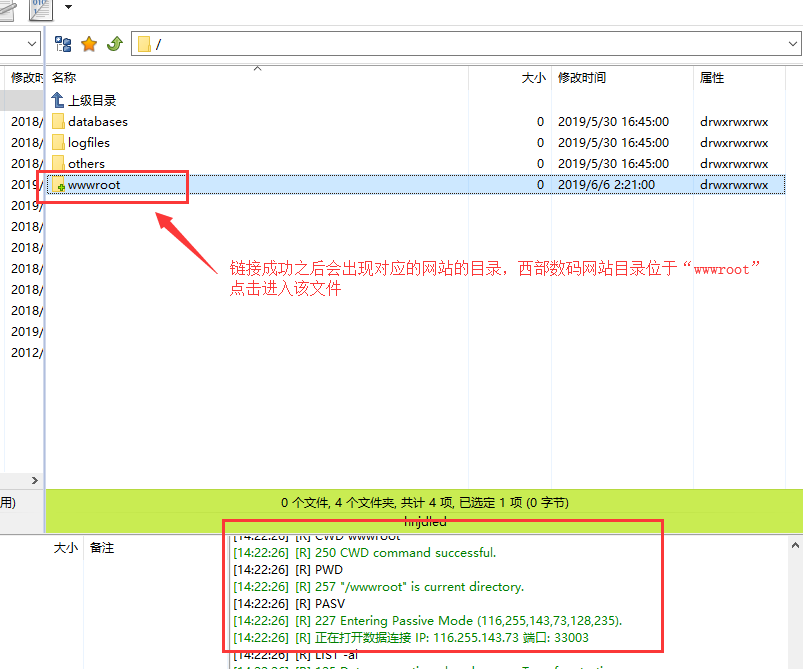The image size is (803, 669).
Task: Click the binary transfer mode icon
Action: pyautogui.click(x=41, y=8)
